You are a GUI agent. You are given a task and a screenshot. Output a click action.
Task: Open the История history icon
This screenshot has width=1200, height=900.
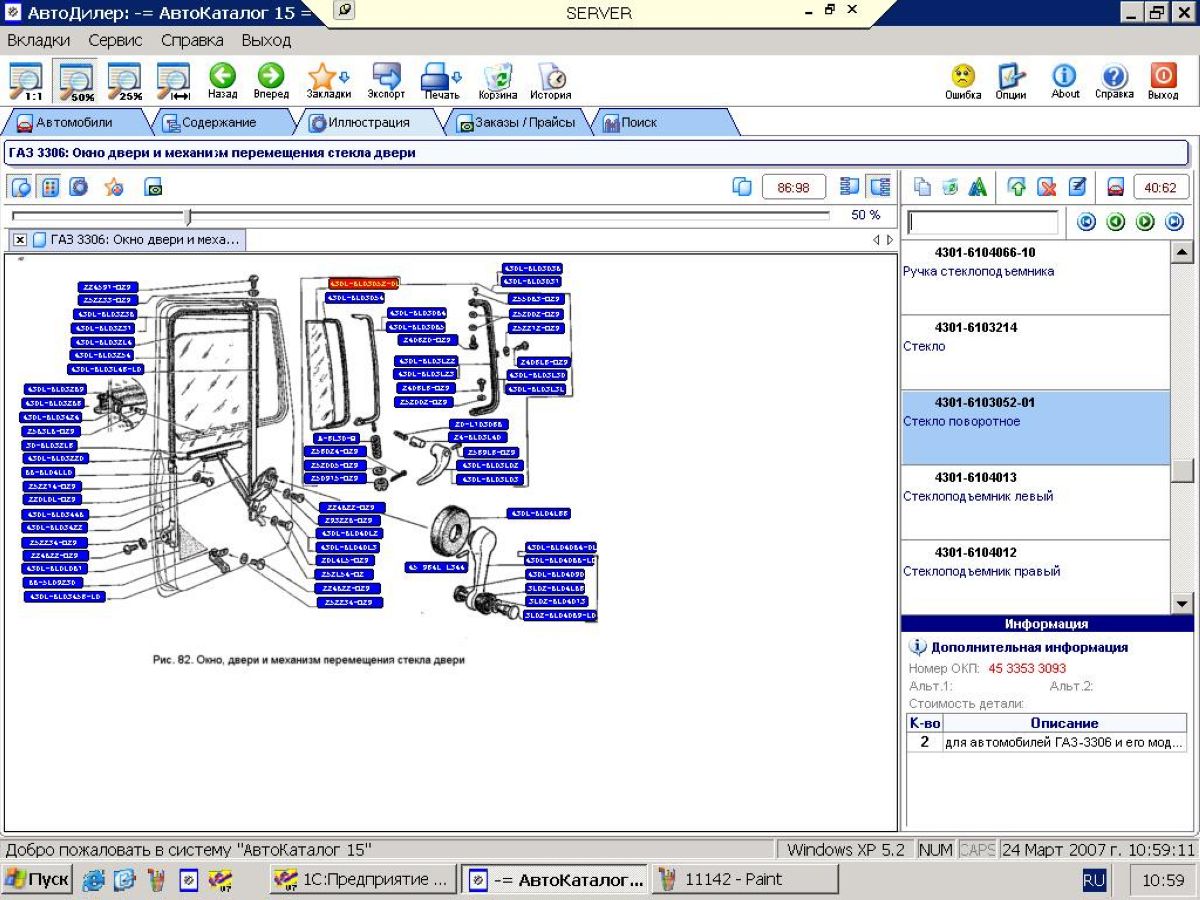click(x=551, y=77)
